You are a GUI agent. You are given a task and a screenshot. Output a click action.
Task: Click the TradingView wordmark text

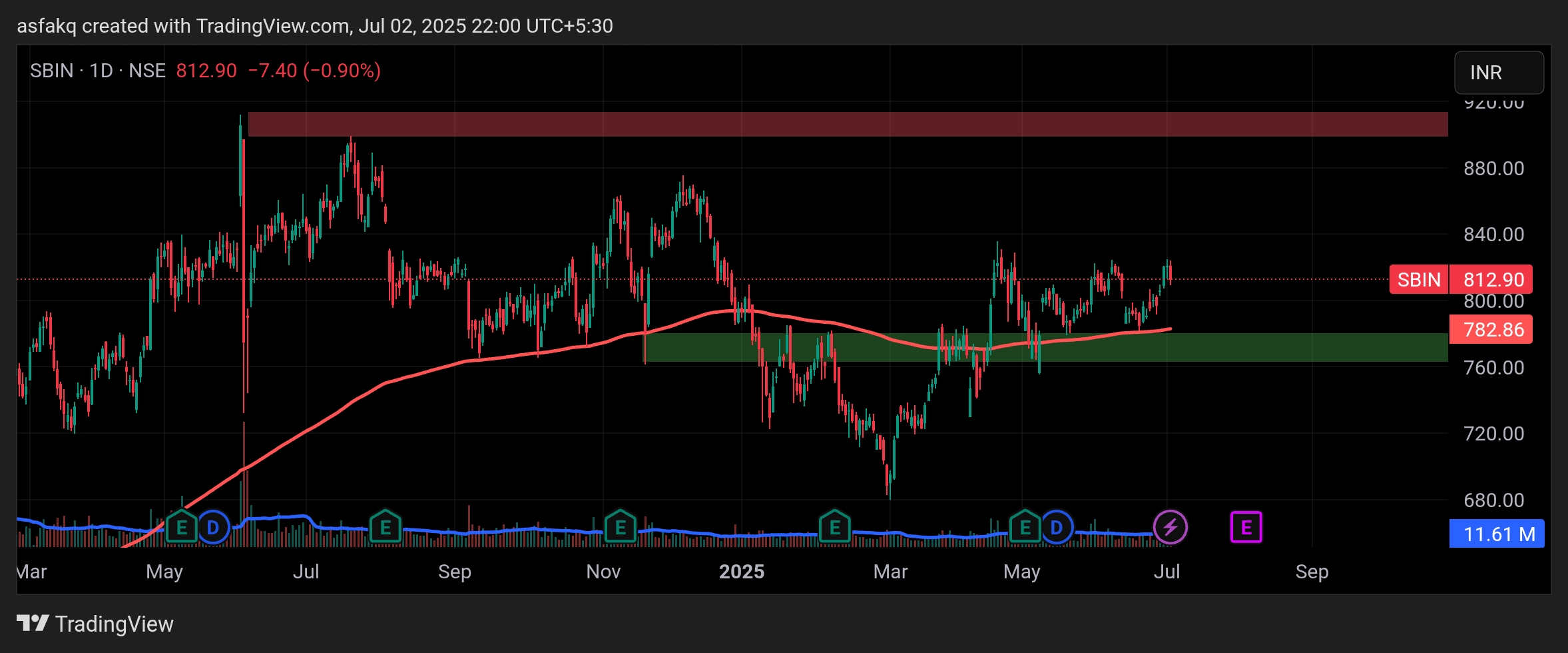coord(115,624)
